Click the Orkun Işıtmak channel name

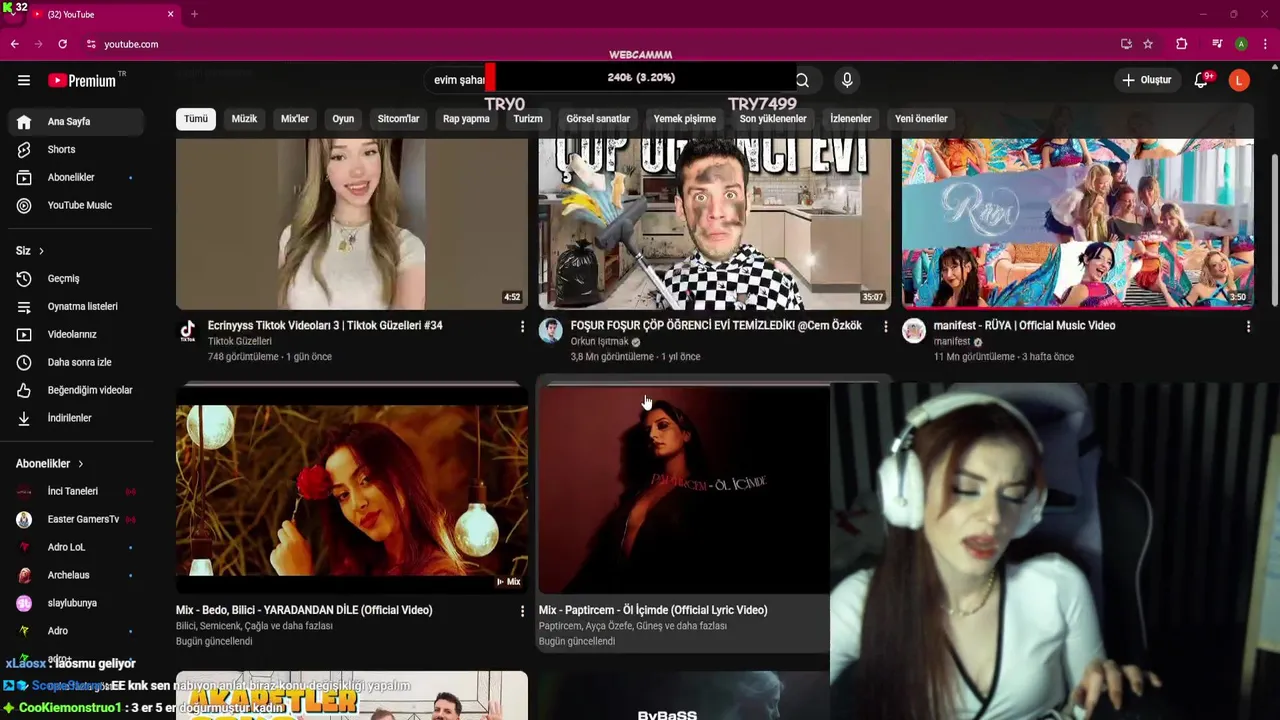(599, 342)
